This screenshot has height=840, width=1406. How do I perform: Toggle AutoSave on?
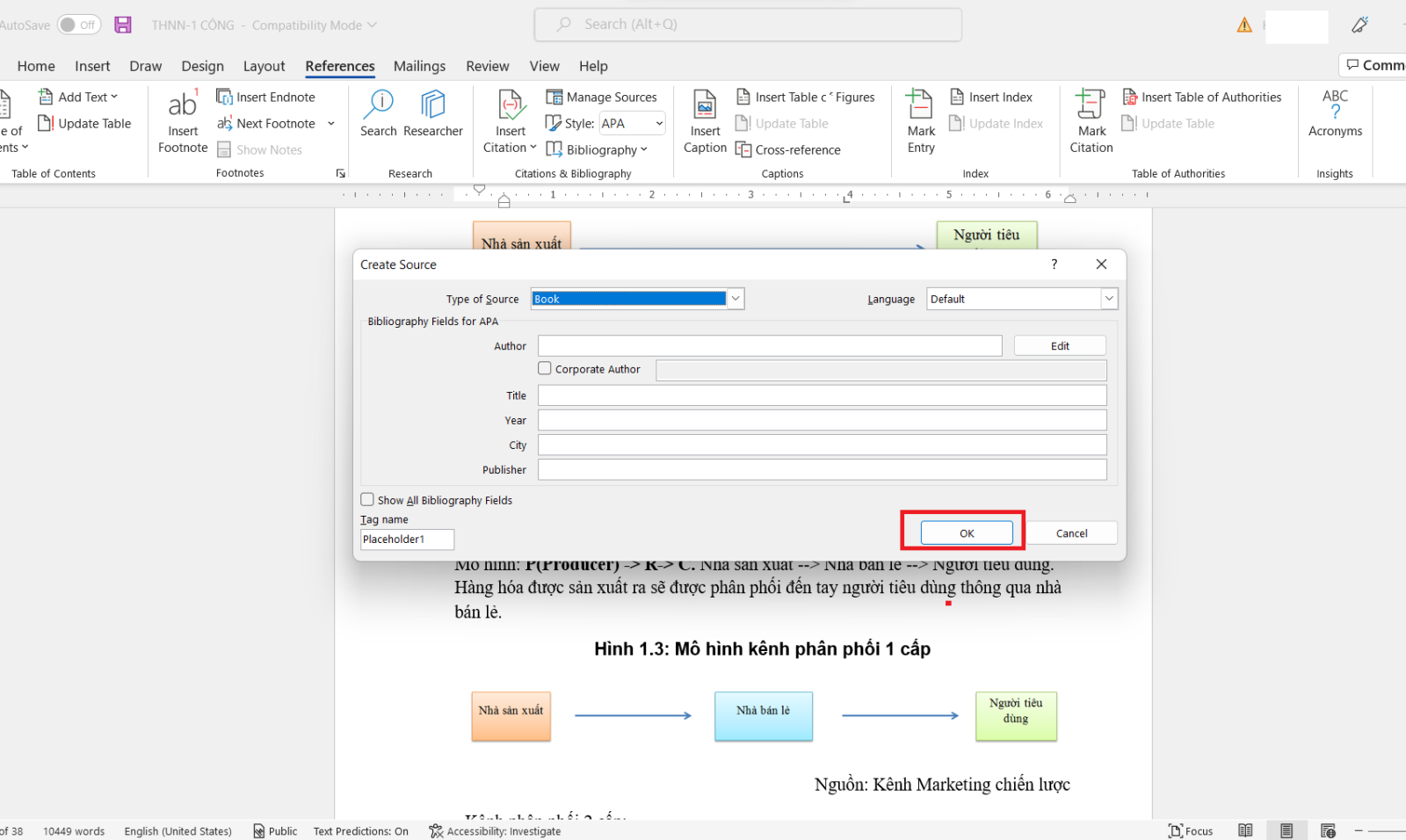pos(78,25)
